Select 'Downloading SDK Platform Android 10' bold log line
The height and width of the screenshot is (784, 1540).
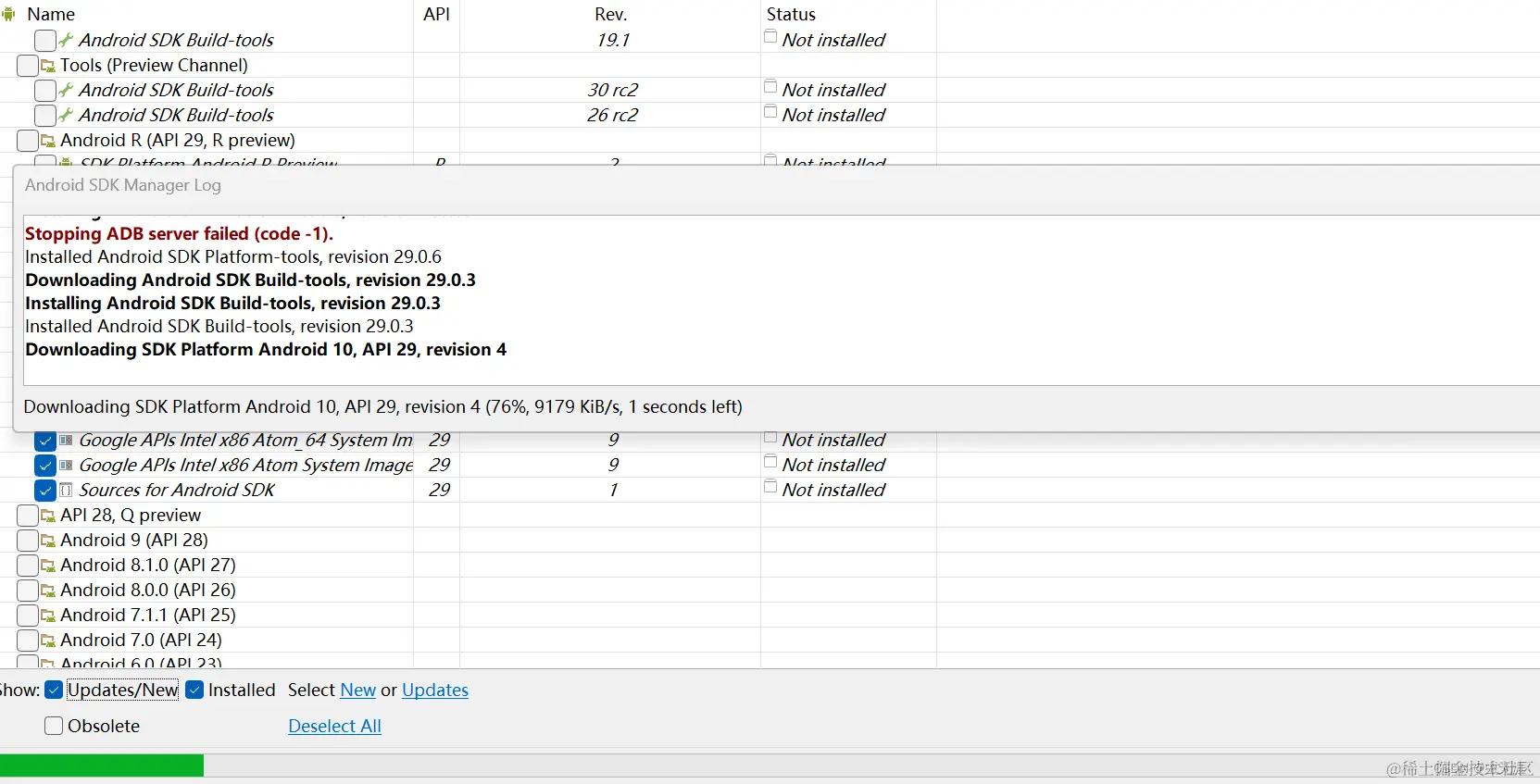266,349
